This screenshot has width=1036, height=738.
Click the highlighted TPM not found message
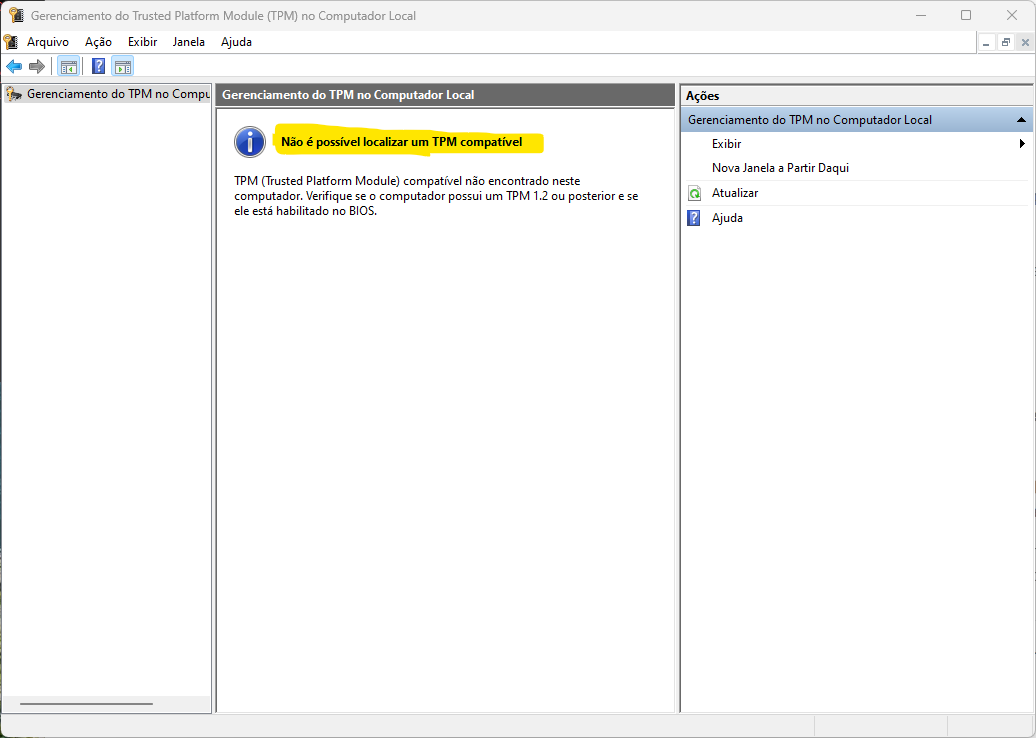pyautogui.click(x=402, y=142)
